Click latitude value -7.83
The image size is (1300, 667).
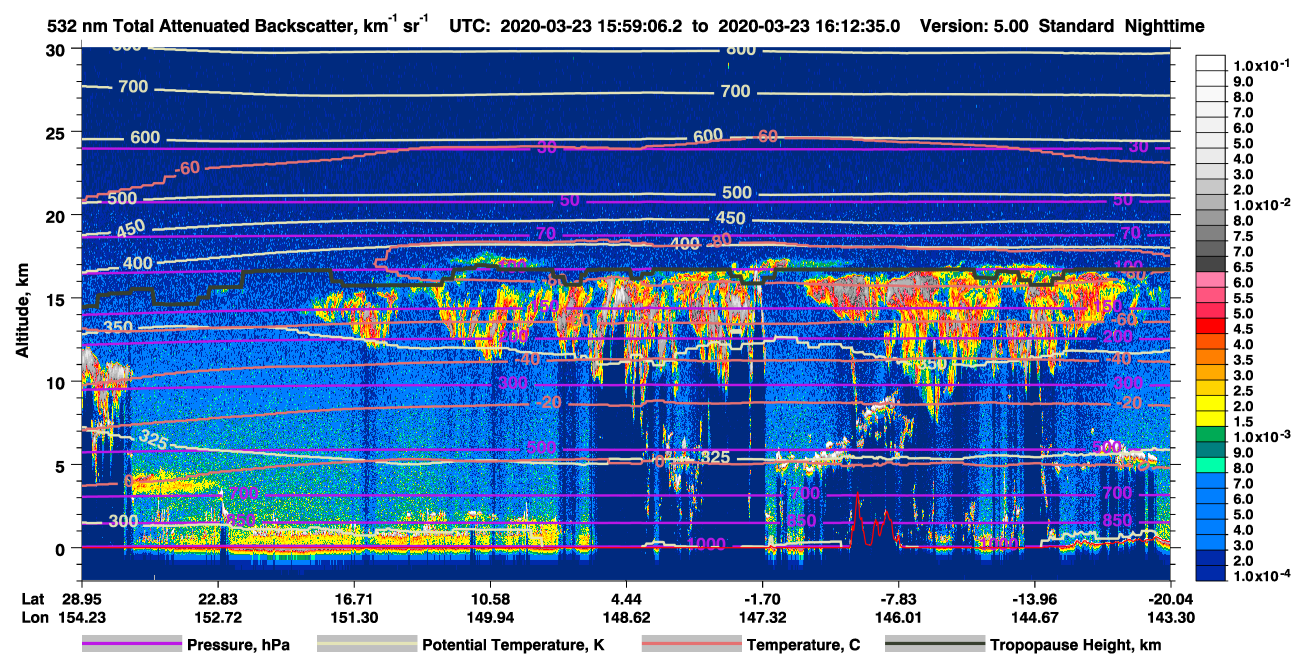pyautogui.click(x=900, y=598)
